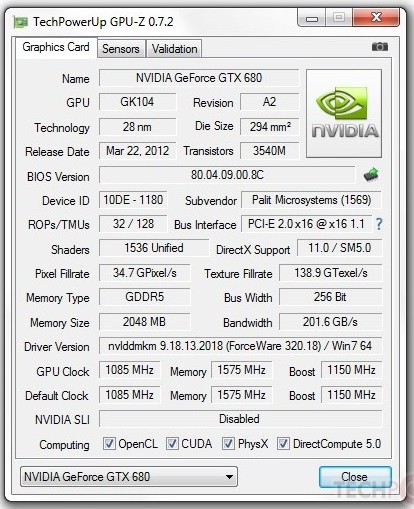The width and height of the screenshot is (414, 509).
Task: Click GPU value GK104
Action: (137, 102)
